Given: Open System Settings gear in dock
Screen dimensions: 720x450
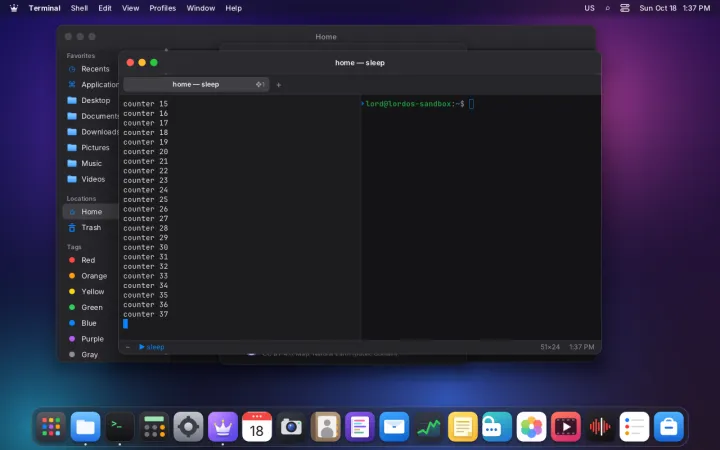Looking at the screenshot, I should pos(188,427).
